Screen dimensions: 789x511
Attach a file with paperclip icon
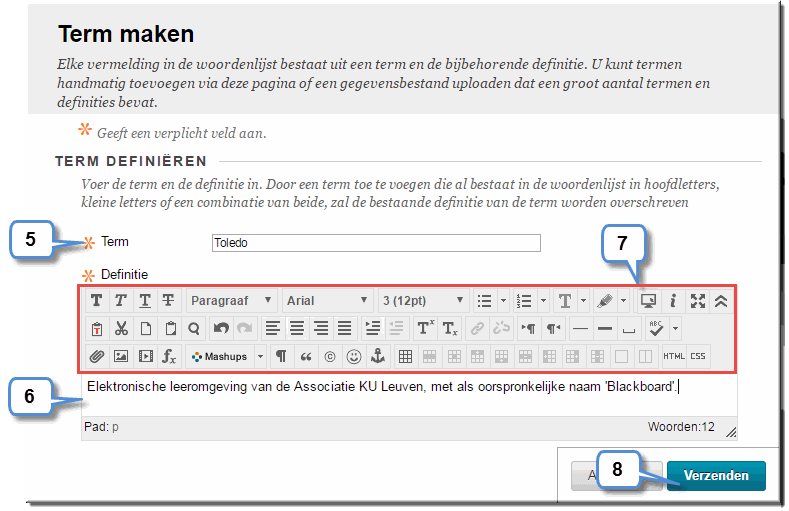pos(97,357)
